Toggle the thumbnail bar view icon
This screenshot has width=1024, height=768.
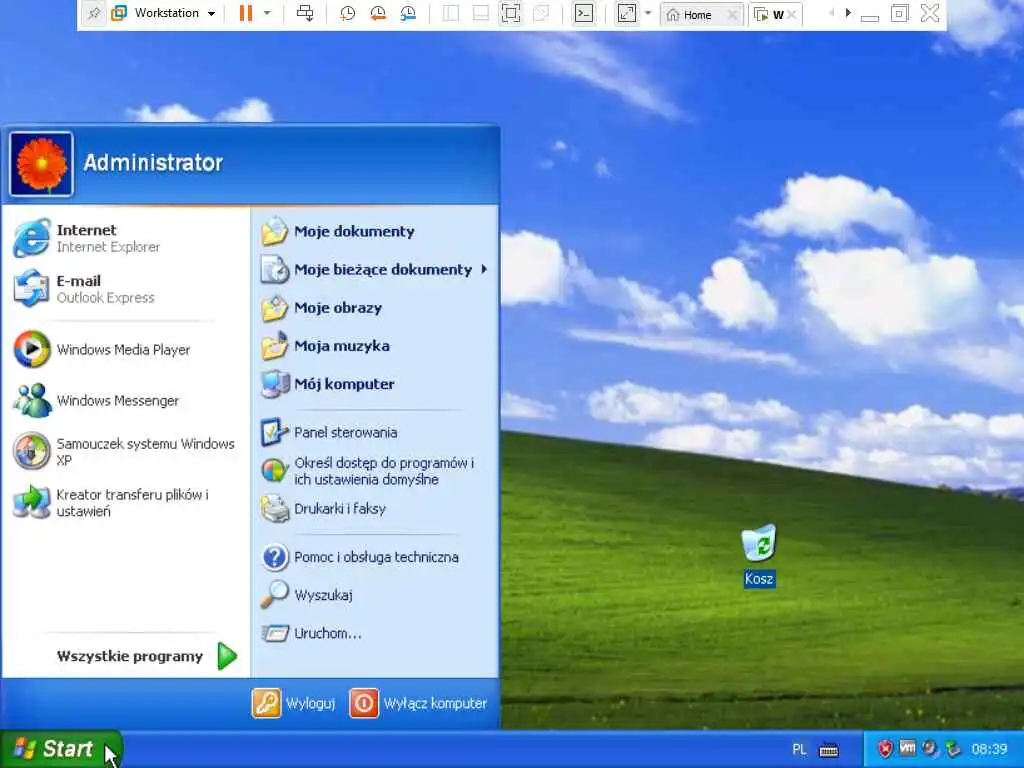tap(481, 13)
